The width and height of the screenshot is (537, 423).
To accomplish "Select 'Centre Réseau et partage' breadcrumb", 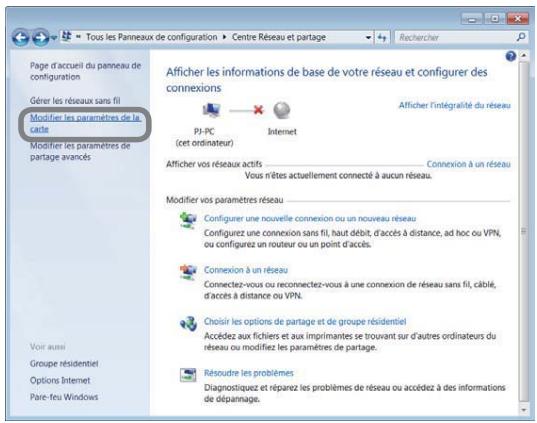I will click(x=279, y=37).
